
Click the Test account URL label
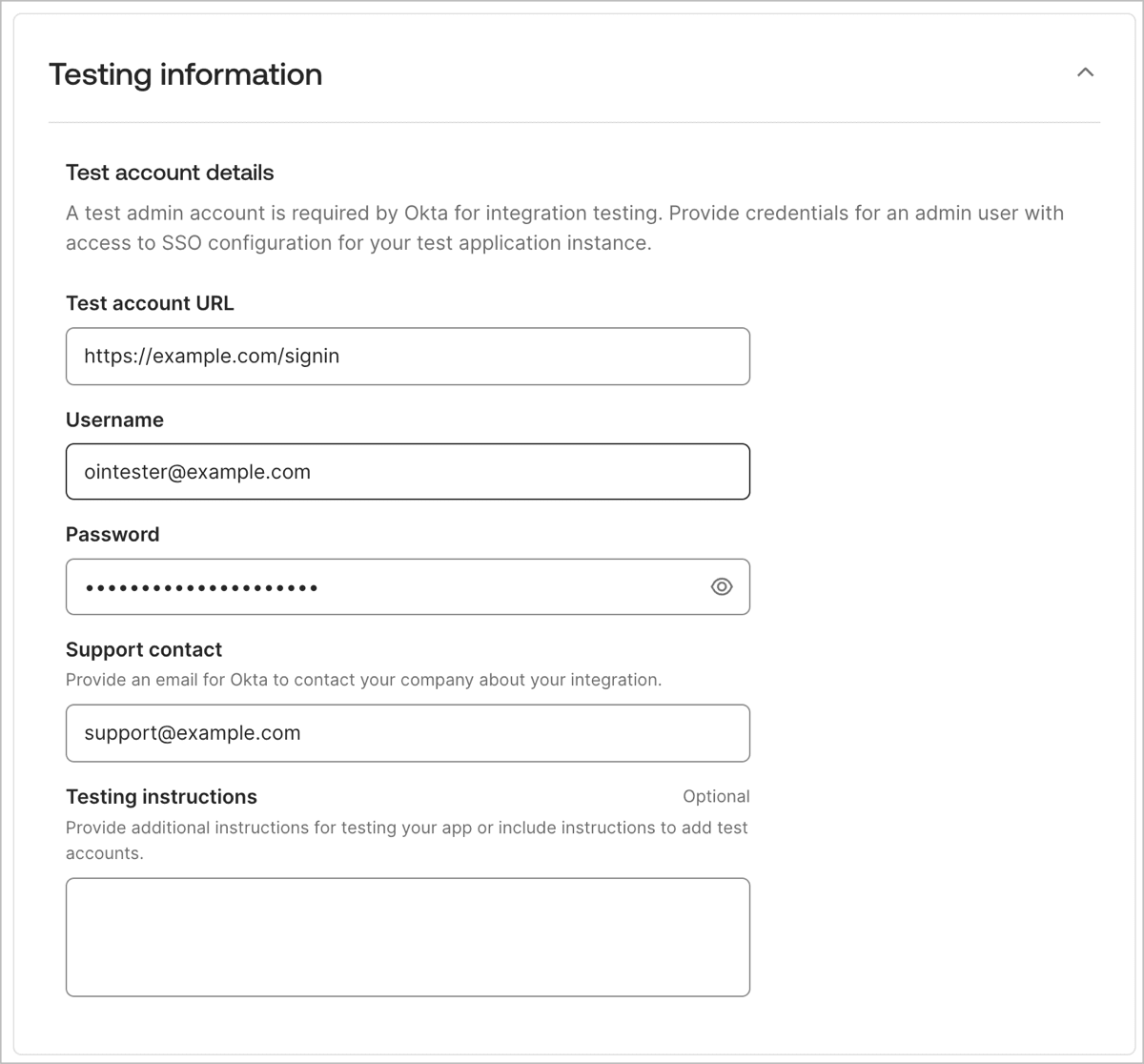point(150,303)
